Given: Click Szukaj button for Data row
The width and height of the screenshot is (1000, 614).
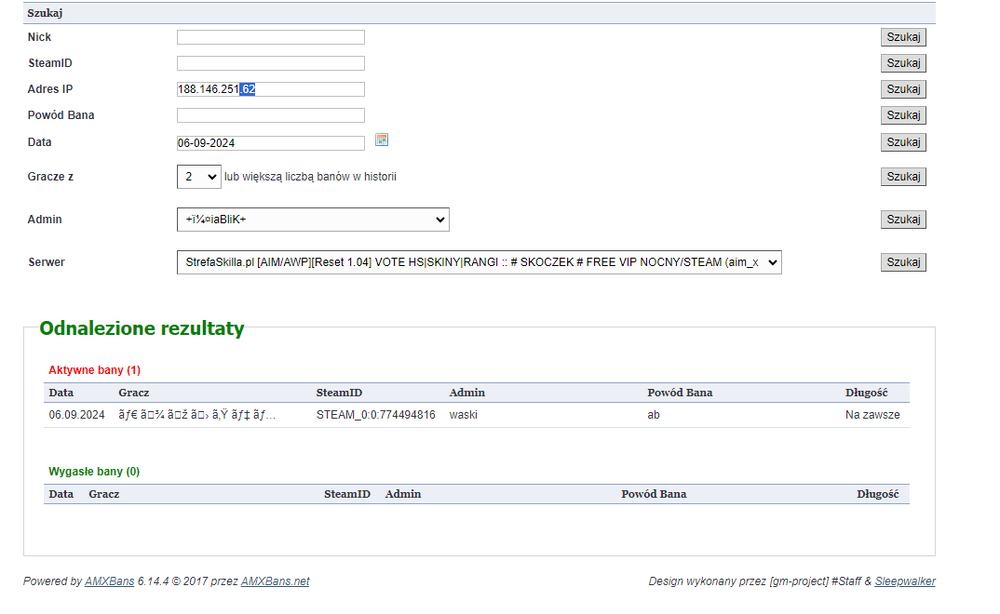Looking at the screenshot, I should click(903, 142).
